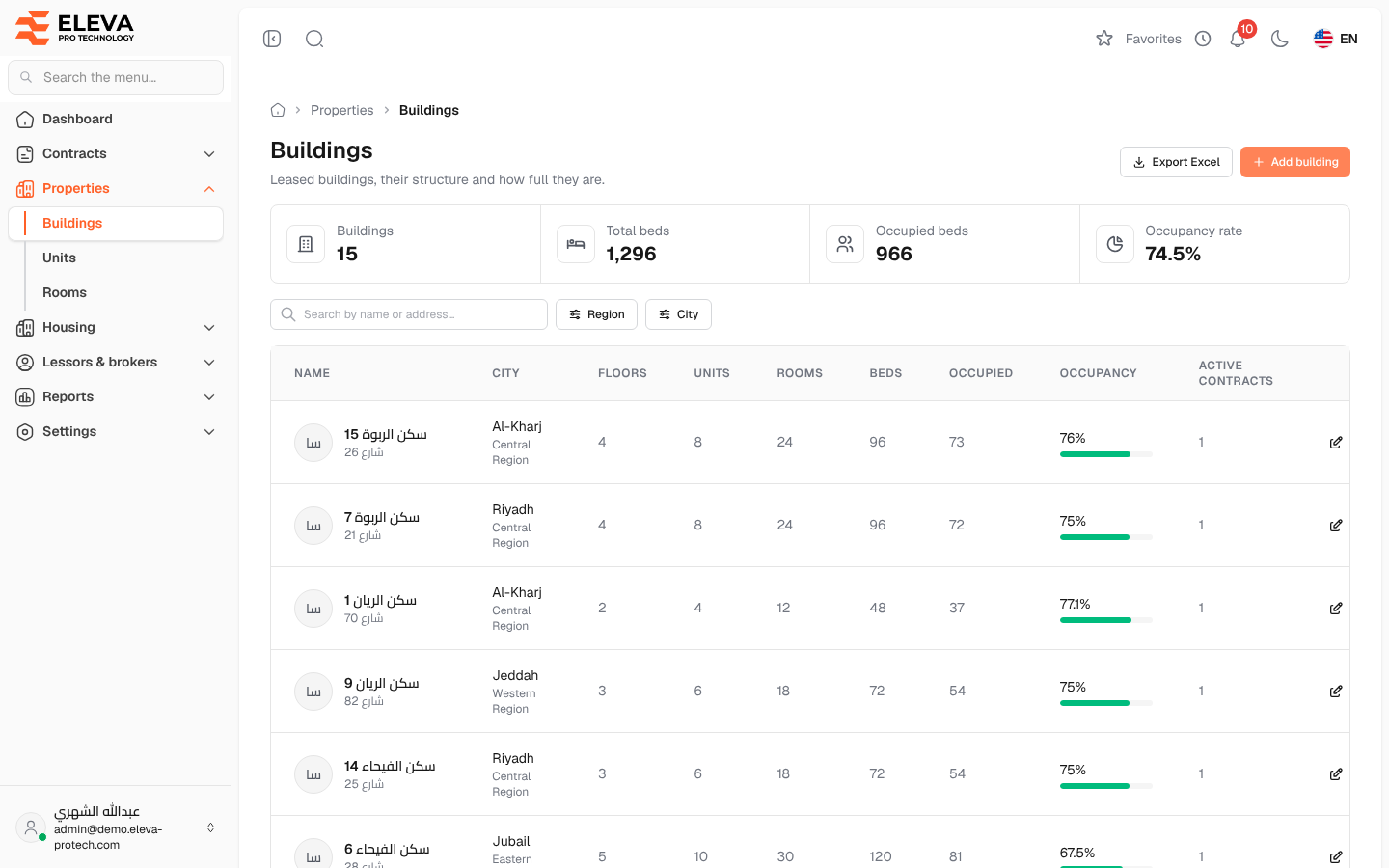
Task: Expand the Lessors & brokers menu
Action: pos(116,363)
